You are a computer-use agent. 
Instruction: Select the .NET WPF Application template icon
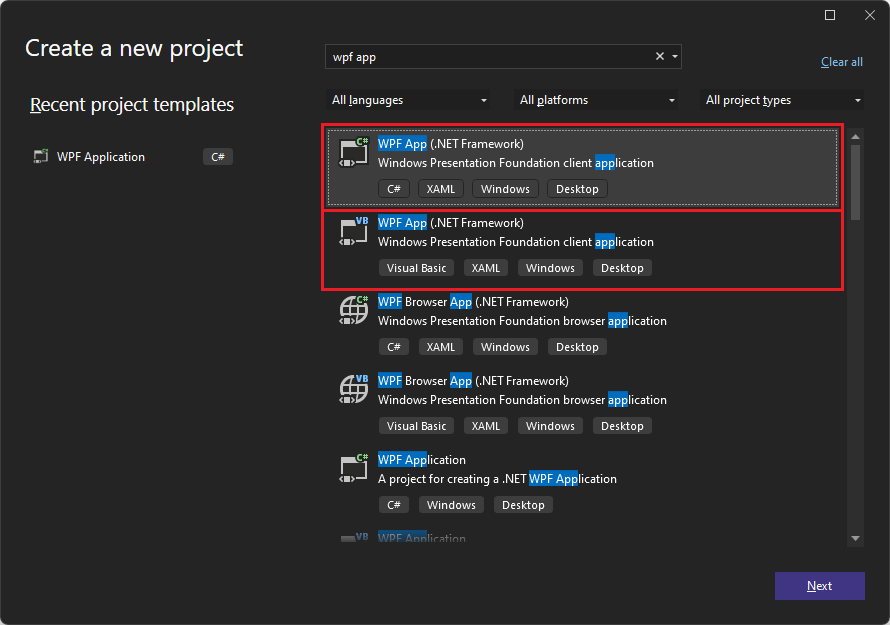point(353,468)
